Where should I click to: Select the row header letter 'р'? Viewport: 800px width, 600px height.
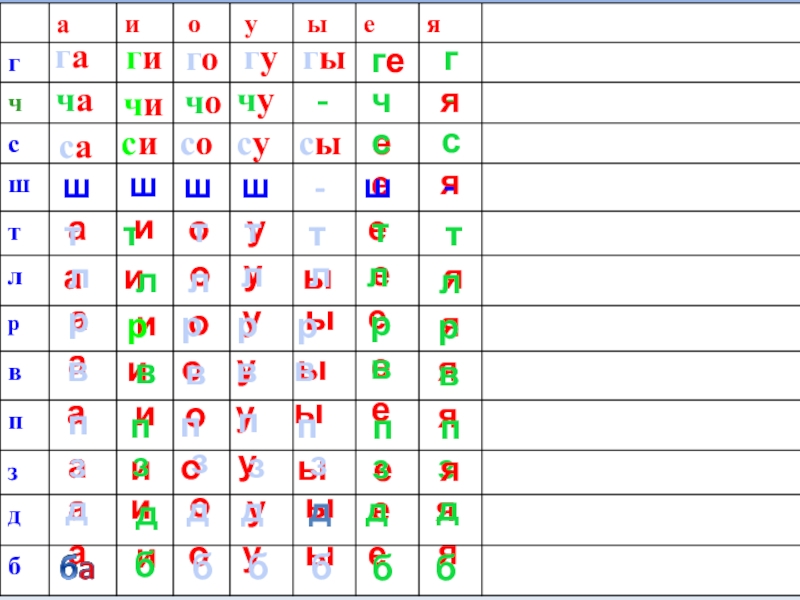pyautogui.click(x=14, y=326)
